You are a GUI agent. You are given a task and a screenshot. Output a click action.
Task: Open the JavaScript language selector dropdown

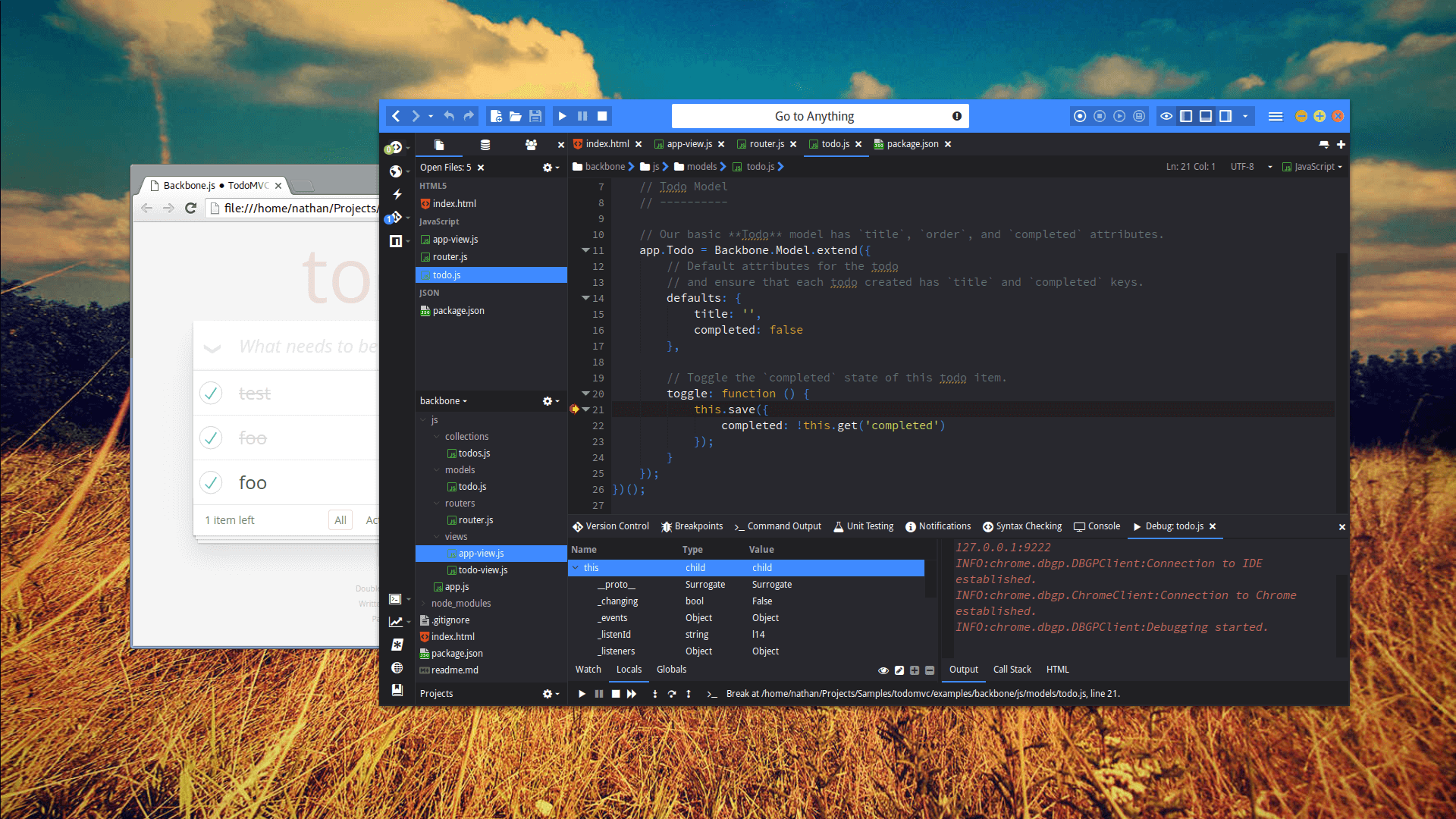(x=1312, y=167)
